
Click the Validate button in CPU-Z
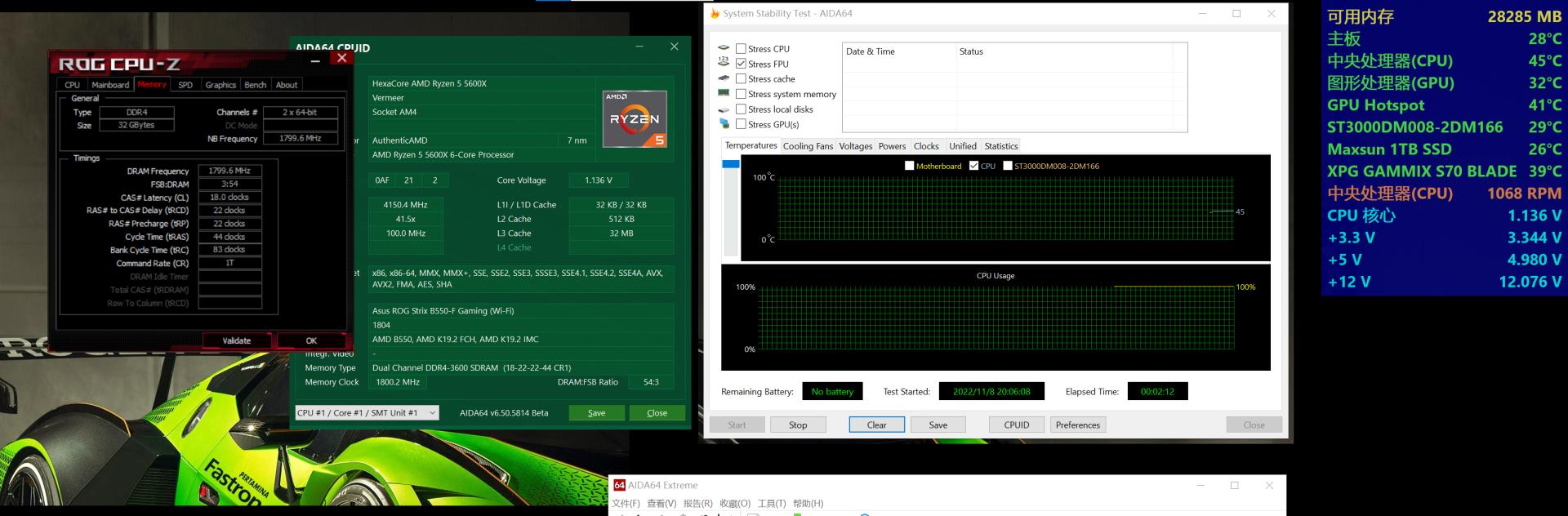point(236,340)
